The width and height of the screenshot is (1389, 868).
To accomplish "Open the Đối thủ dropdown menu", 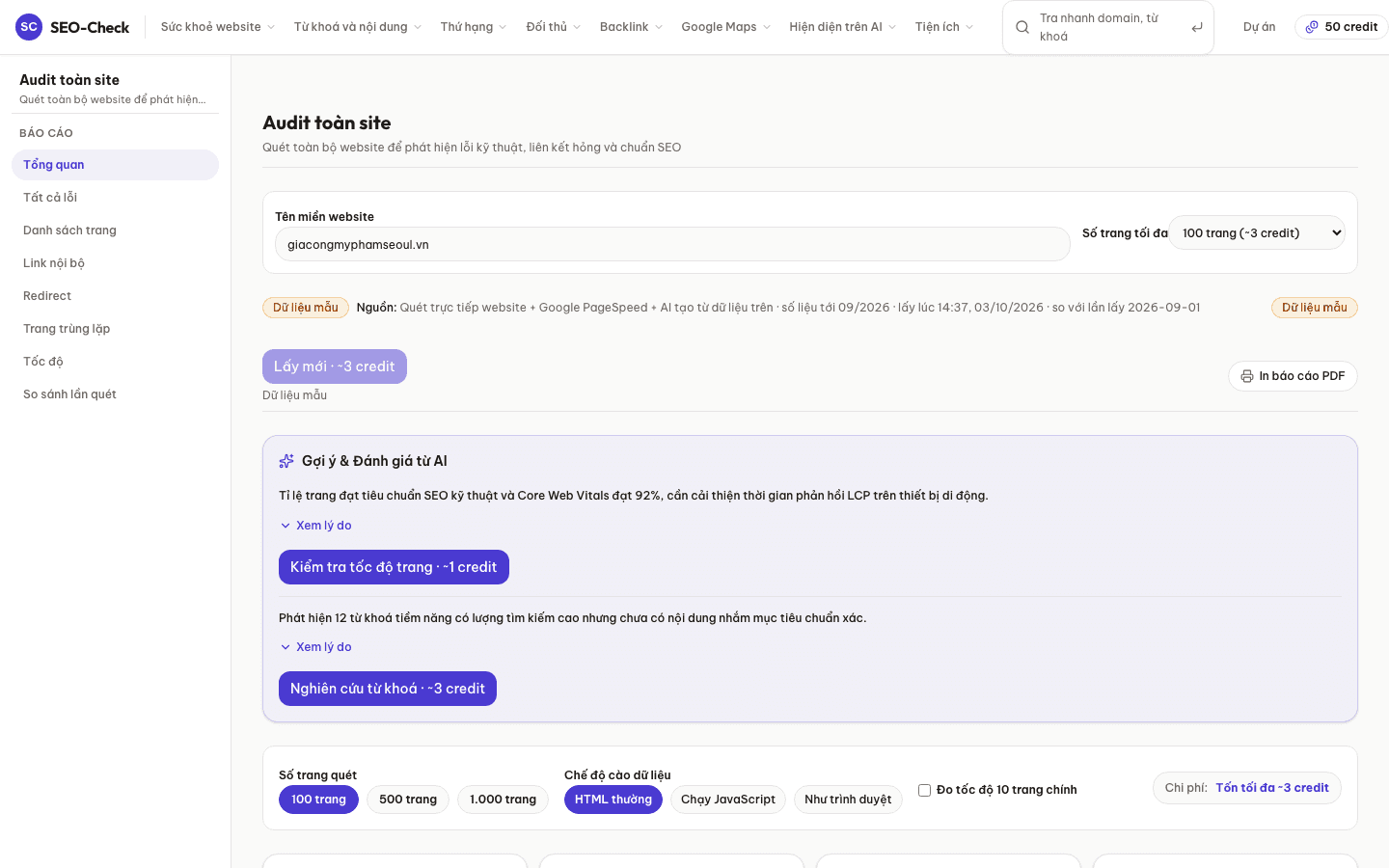I will pyautogui.click(x=554, y=27).
